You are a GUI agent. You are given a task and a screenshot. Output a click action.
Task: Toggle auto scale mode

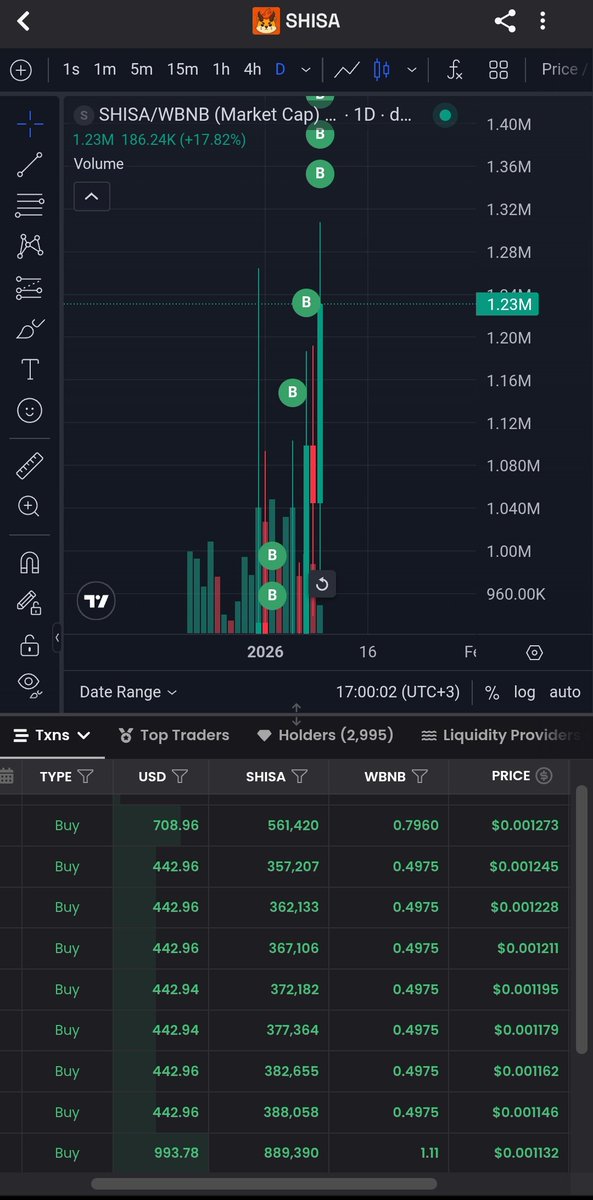(564, 692)
